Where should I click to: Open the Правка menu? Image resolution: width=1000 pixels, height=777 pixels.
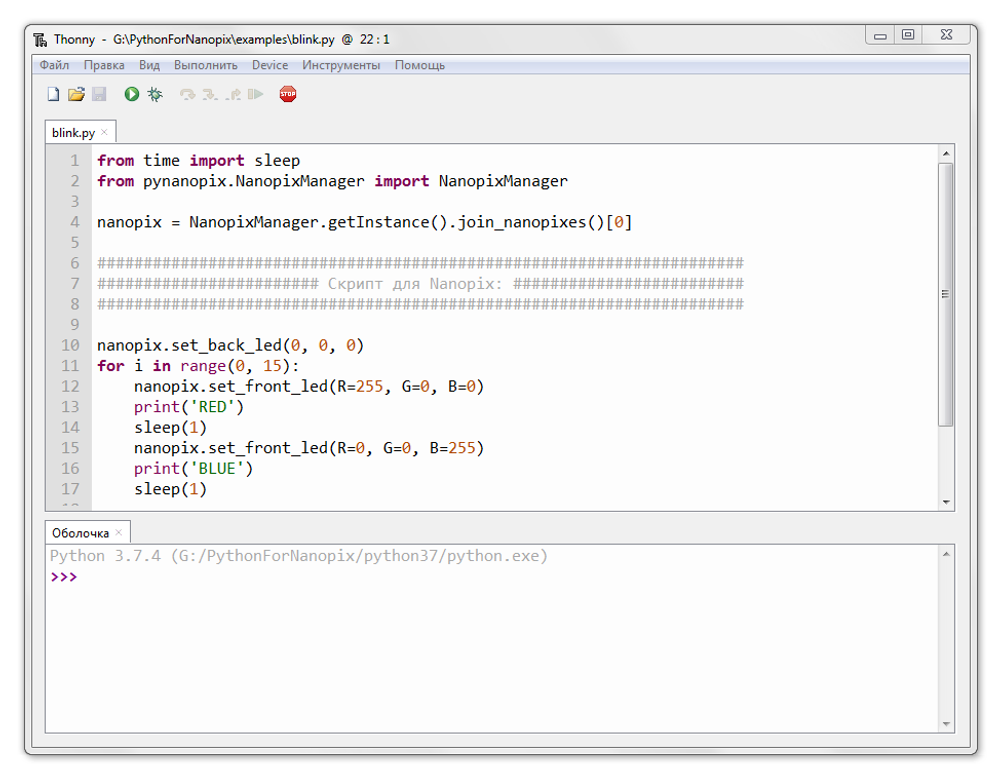point(104,65)
